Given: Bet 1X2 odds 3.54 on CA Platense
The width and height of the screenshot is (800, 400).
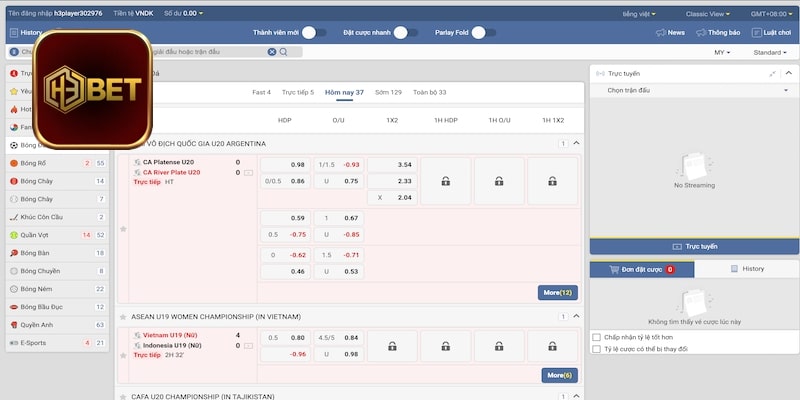Looking at the screenshot, I should click(392, 165).
